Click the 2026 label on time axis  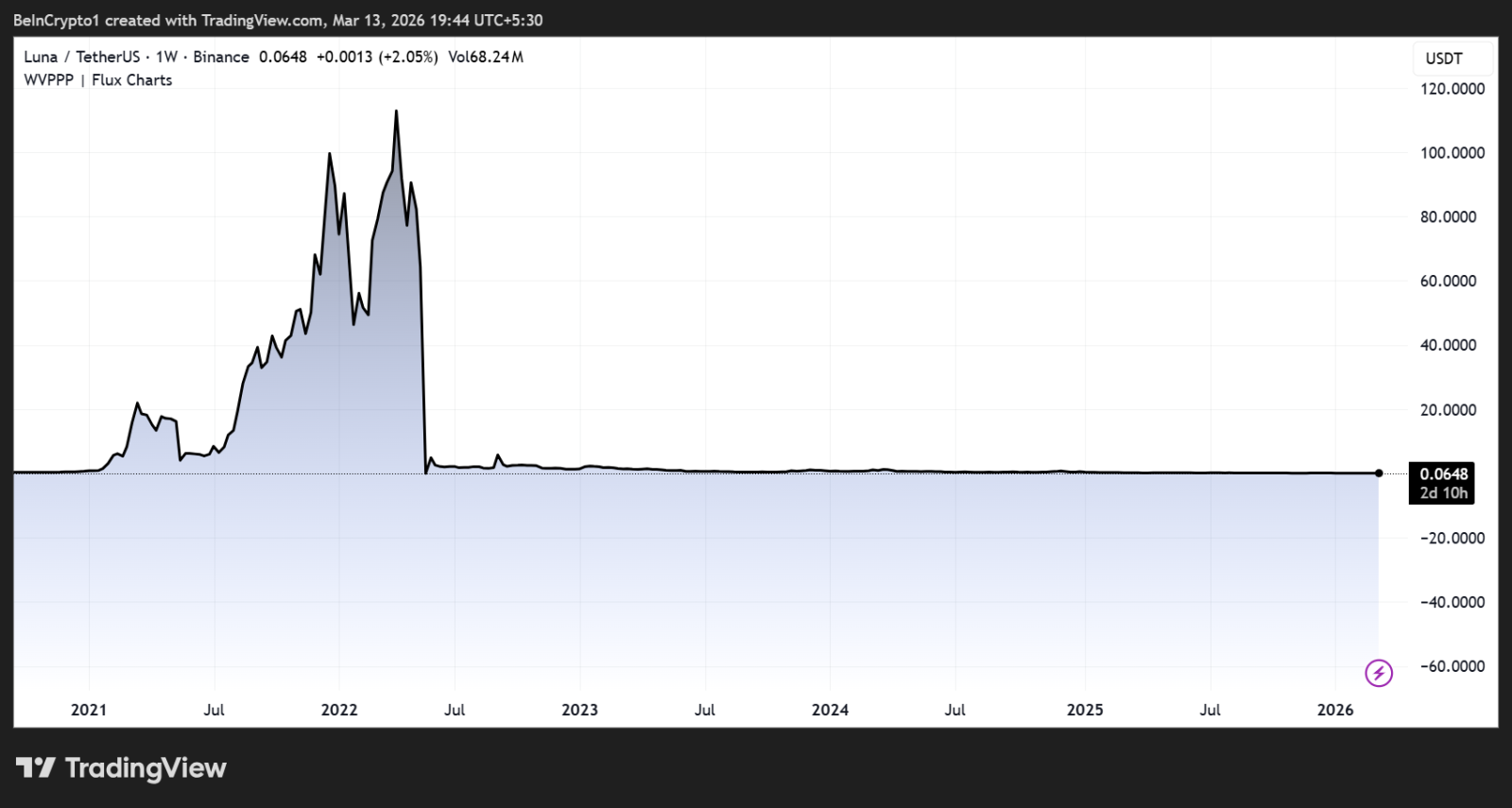(1335, 710)
